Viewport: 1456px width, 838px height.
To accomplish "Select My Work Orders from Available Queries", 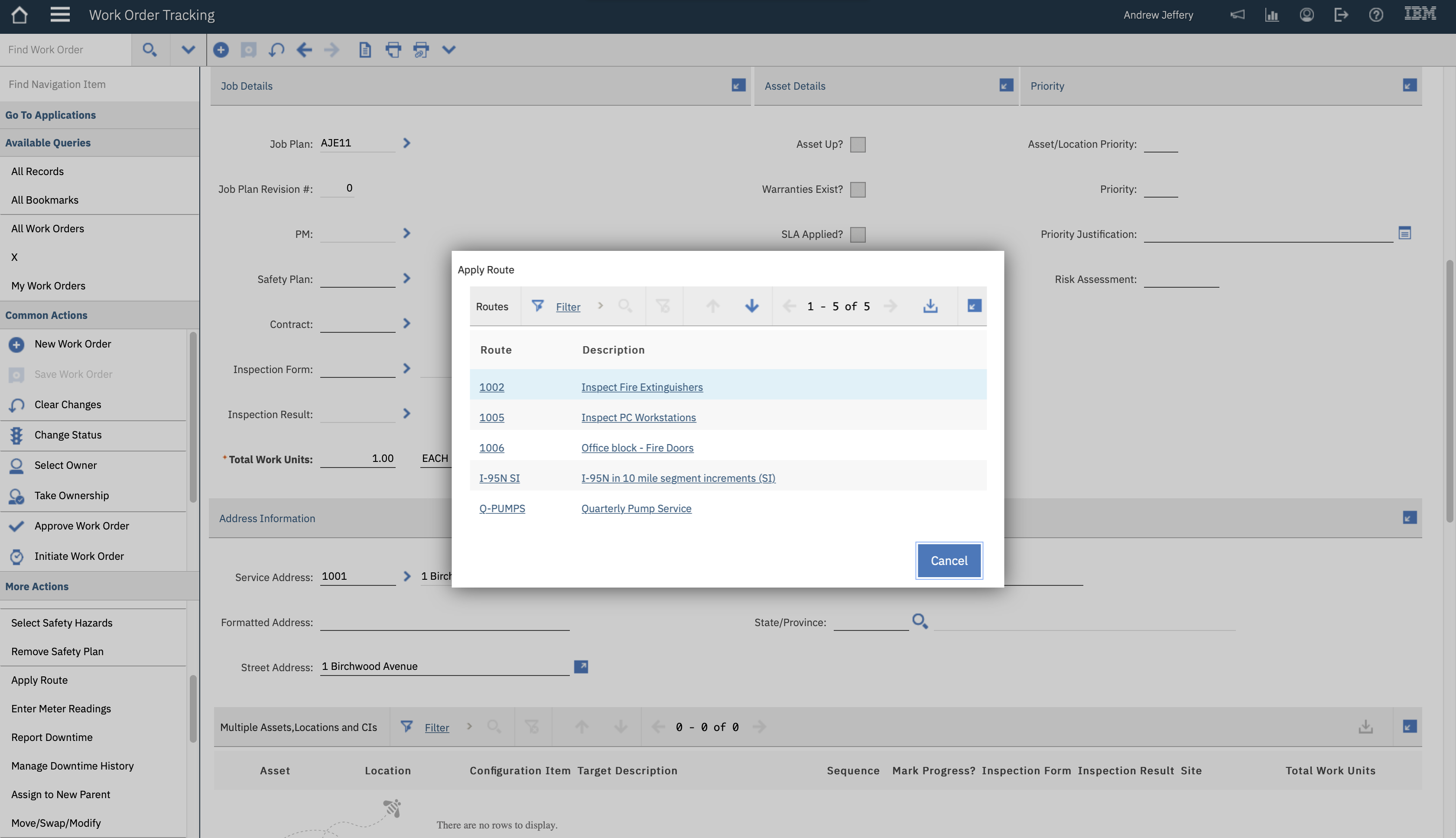I will coord(48,286).
